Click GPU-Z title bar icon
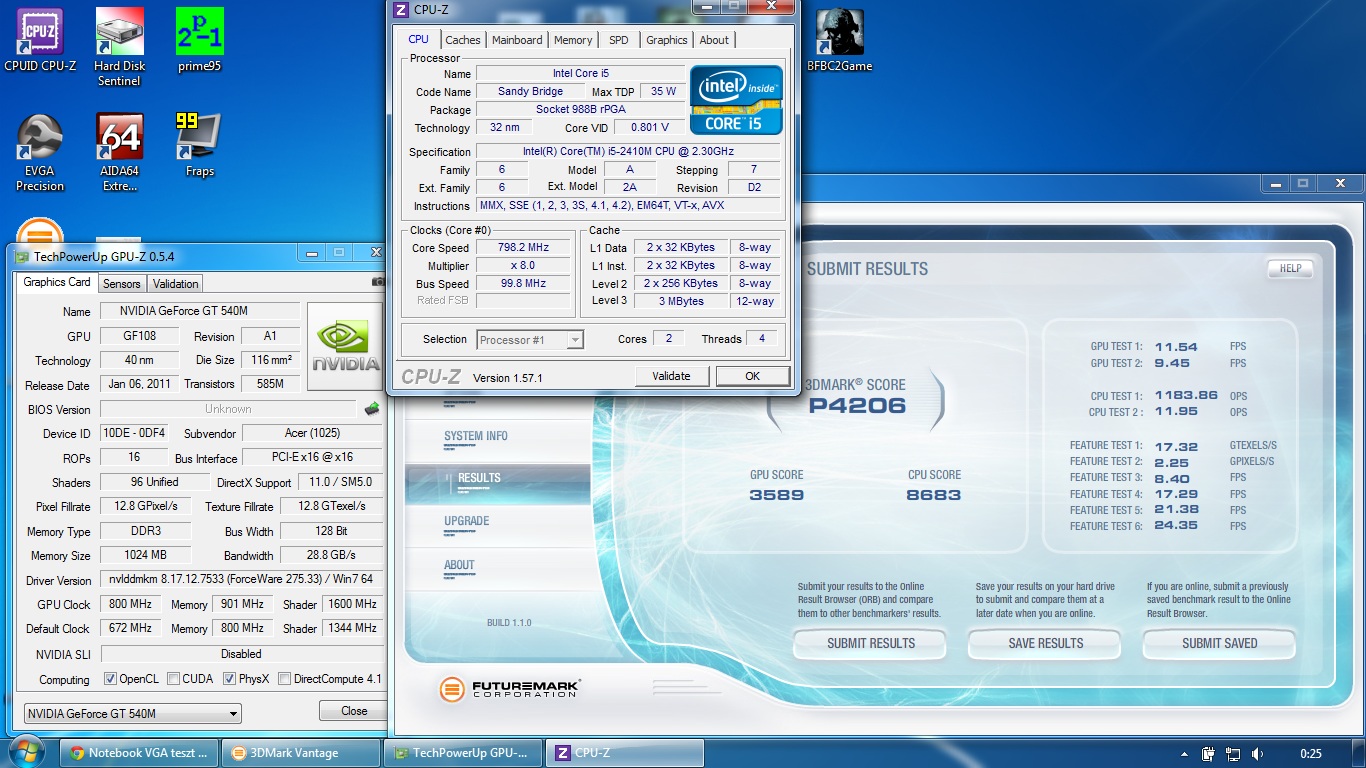Screen dimensions: 1366x768 pyautogui.click(x=21, y=256)
